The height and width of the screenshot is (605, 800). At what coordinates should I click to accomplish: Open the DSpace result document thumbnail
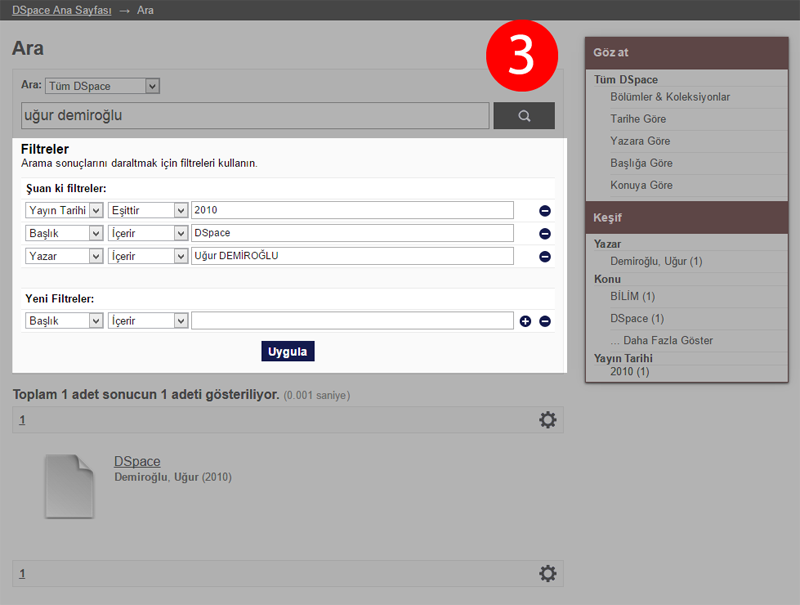[69, 486]
